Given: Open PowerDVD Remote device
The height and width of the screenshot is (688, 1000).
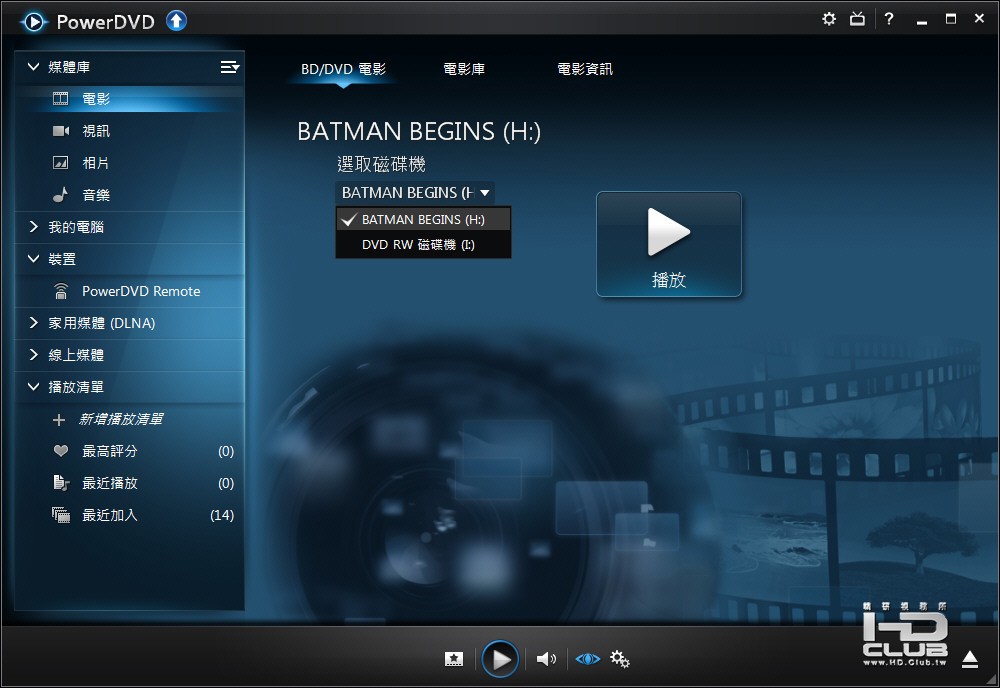Looking at the screenshot, I should [129, 291].
